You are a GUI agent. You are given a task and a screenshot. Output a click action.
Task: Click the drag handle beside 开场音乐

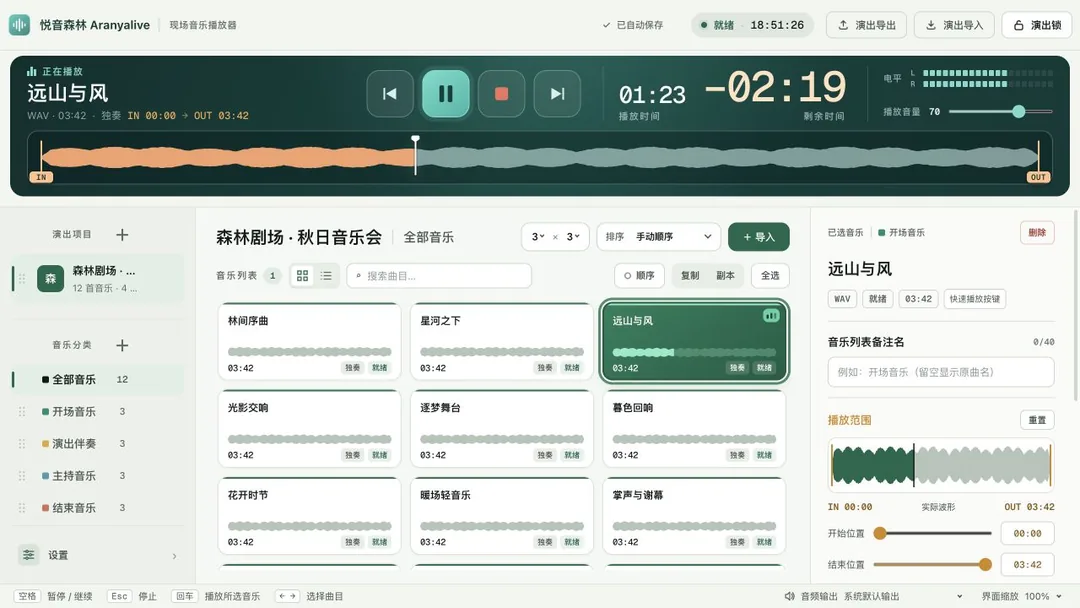pos(22,412)
